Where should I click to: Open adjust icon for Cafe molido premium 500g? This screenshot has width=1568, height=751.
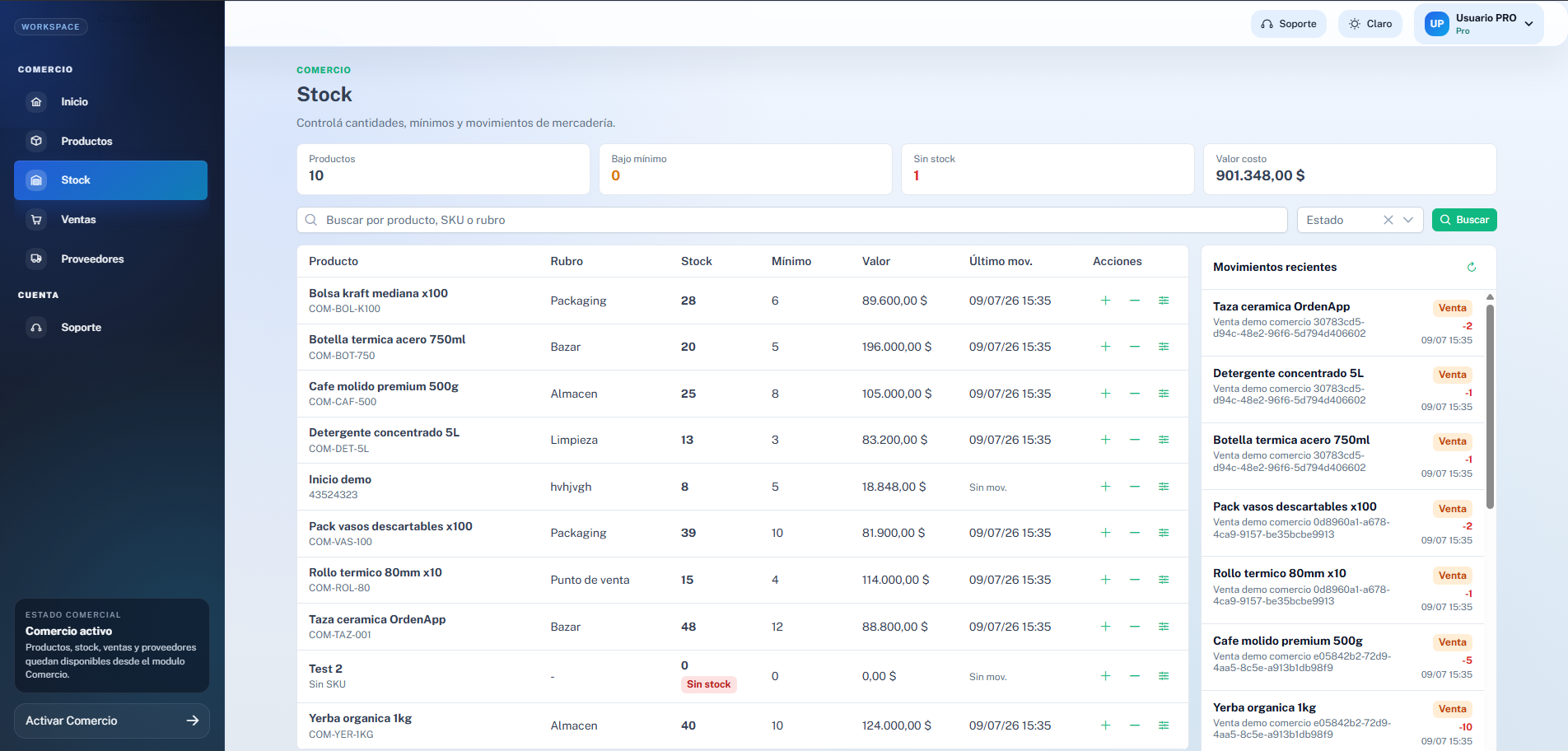tap(1164, 394)
